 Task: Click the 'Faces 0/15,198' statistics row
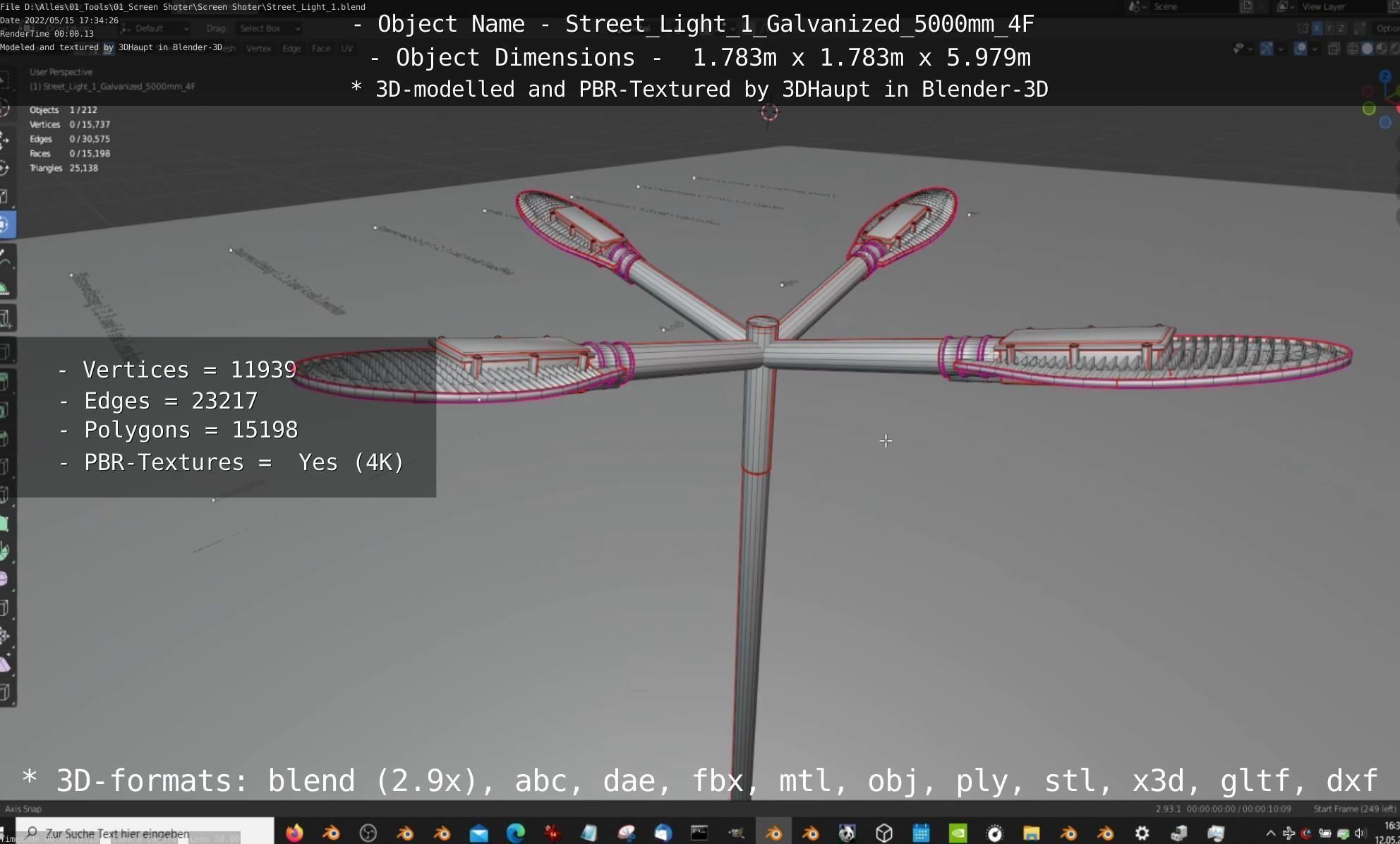70,153
